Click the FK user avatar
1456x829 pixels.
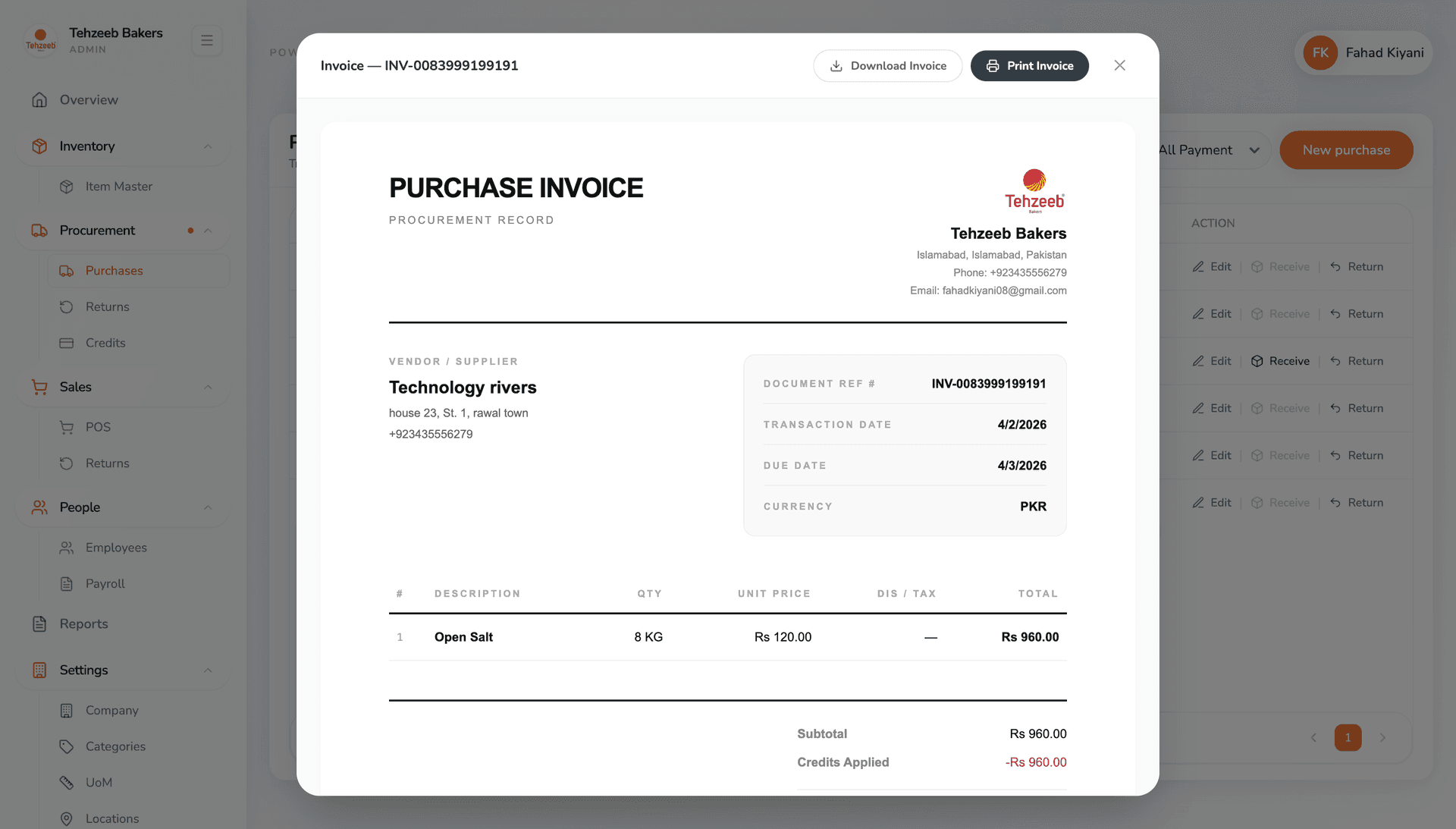(1320, 53)
